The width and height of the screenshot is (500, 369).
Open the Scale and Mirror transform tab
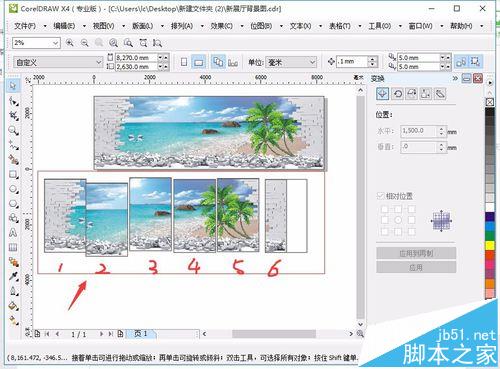(412, 94)
